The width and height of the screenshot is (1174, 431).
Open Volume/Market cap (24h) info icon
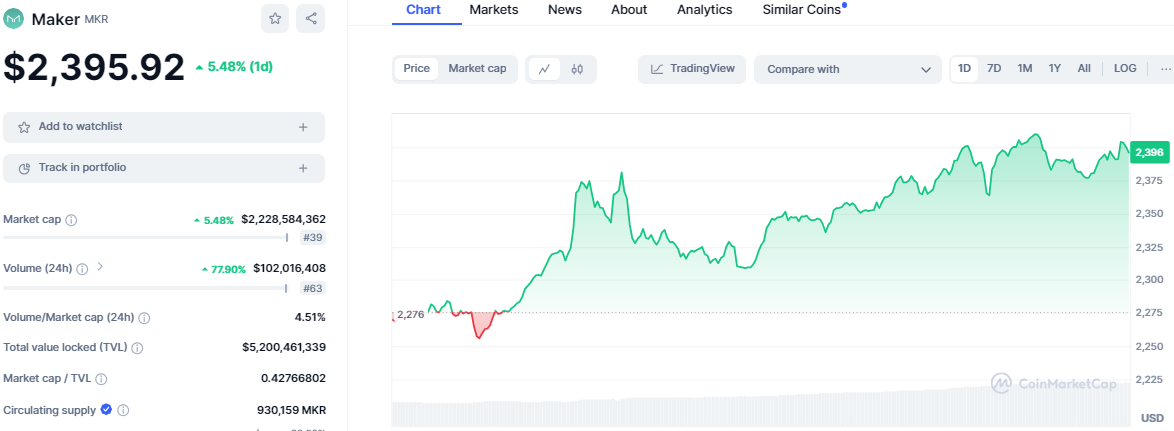[145, 318]
